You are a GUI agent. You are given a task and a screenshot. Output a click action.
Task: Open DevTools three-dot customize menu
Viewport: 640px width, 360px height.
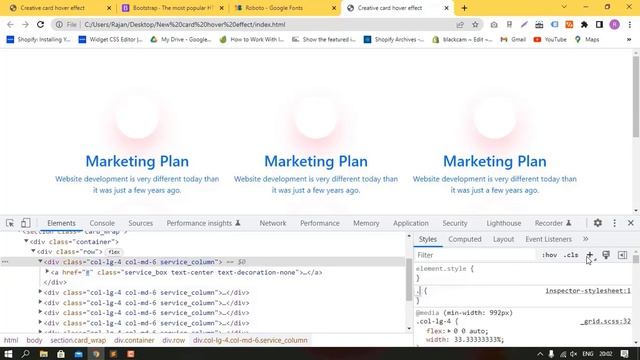(x=614, y=223)
